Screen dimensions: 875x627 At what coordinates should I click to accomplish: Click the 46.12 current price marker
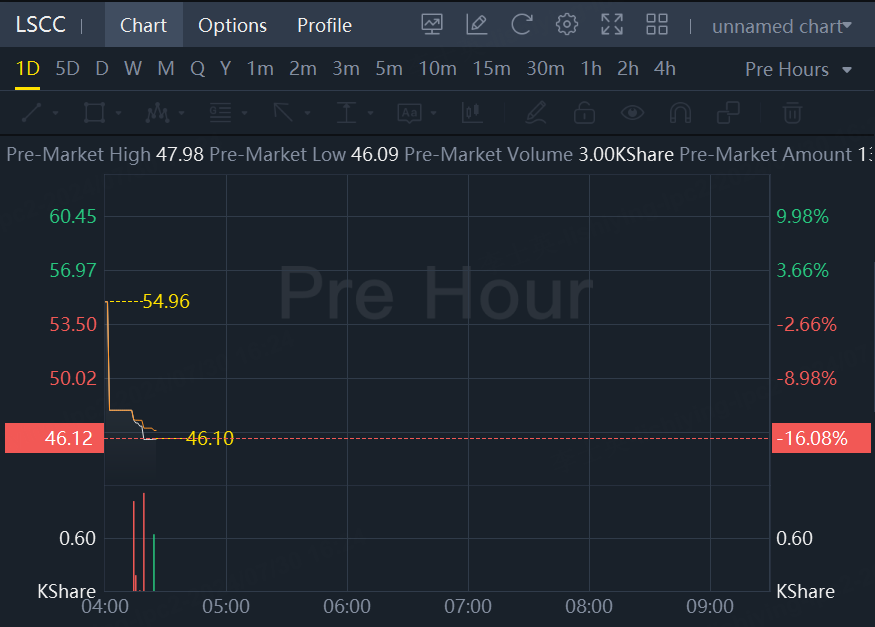click(54, 438)
